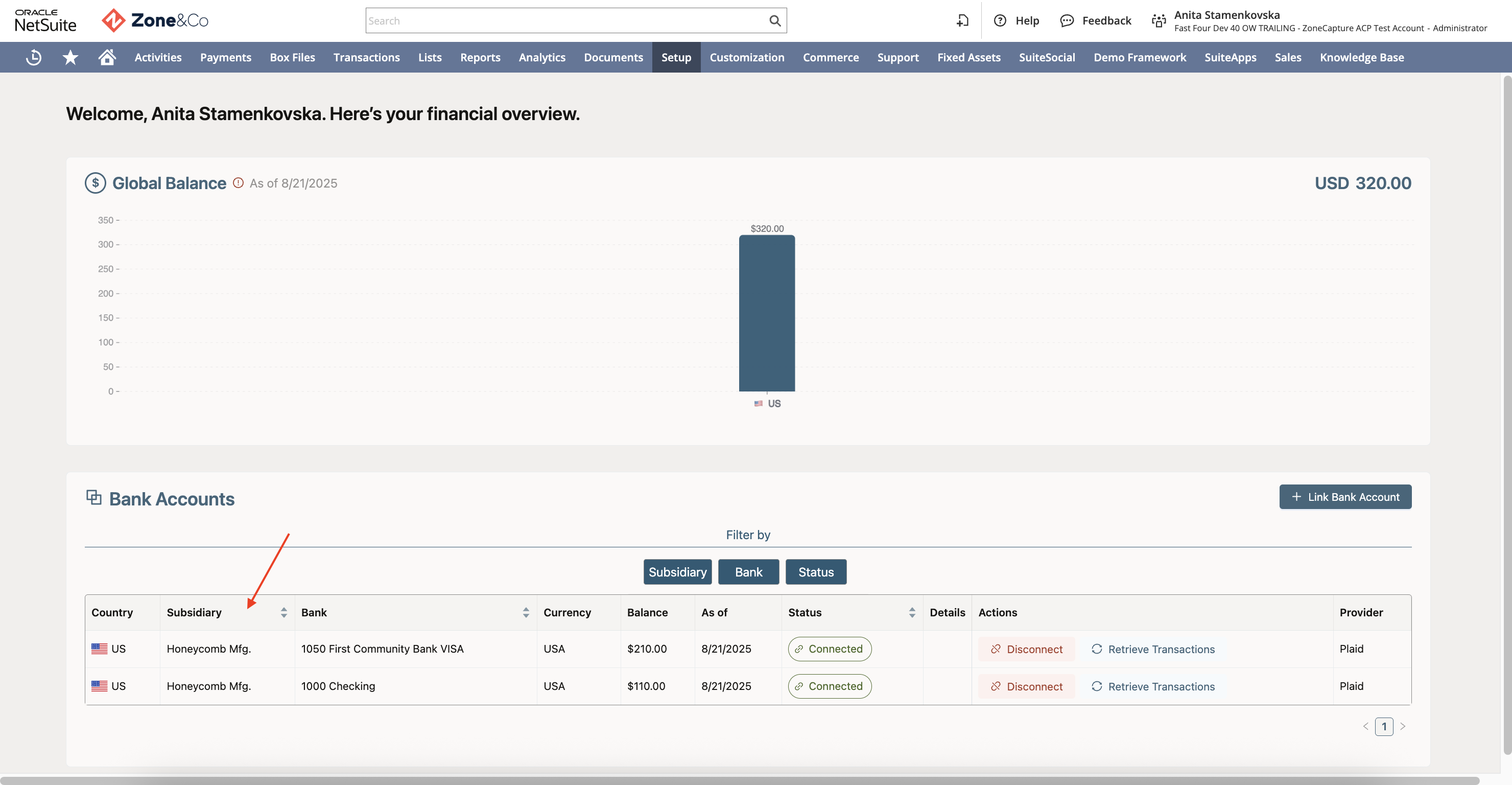
Task: Click Connected status of VISA account
Action: 830,649
